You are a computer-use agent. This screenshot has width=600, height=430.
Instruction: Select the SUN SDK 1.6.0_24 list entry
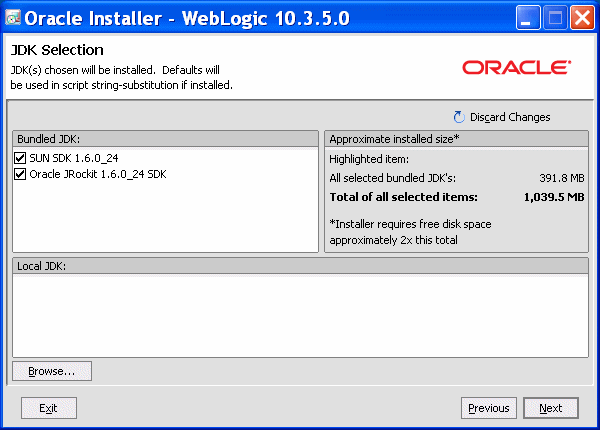point(74,158)
